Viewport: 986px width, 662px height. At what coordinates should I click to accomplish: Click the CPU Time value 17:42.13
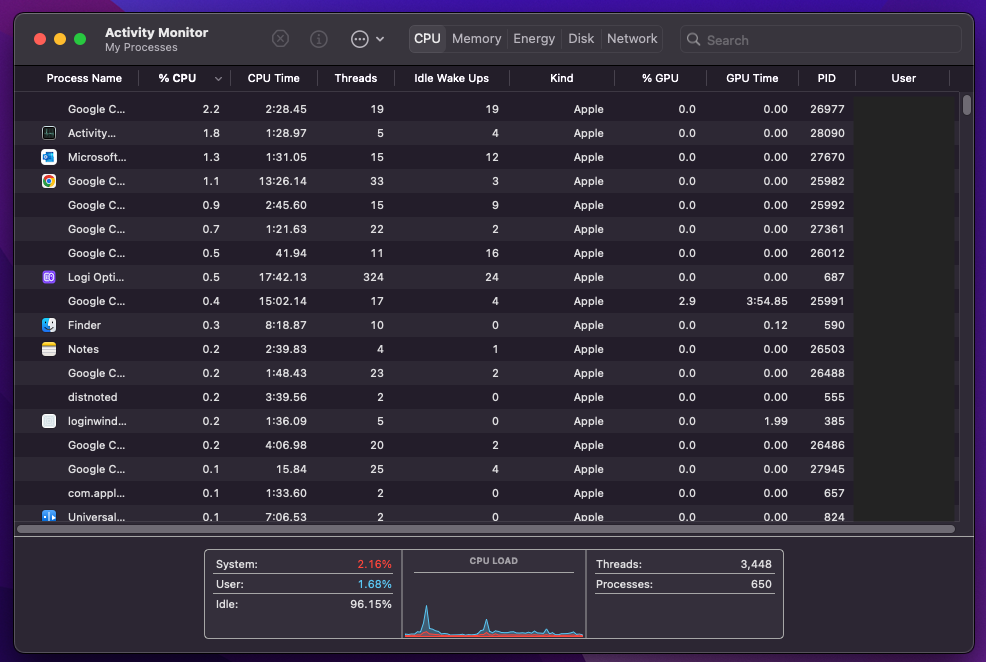click(283, 277)
